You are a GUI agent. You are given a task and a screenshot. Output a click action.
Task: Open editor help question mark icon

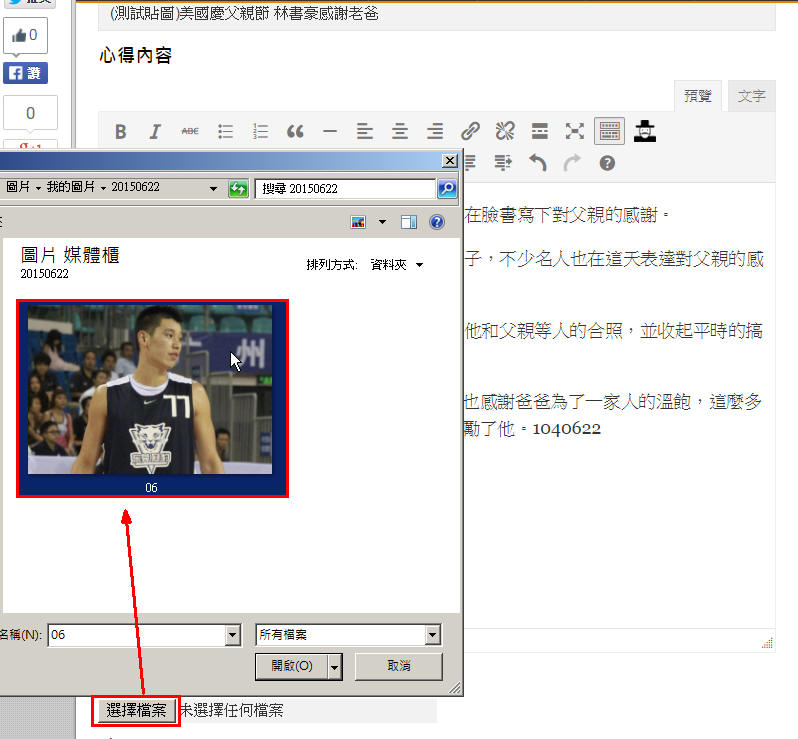coord(607,162)
